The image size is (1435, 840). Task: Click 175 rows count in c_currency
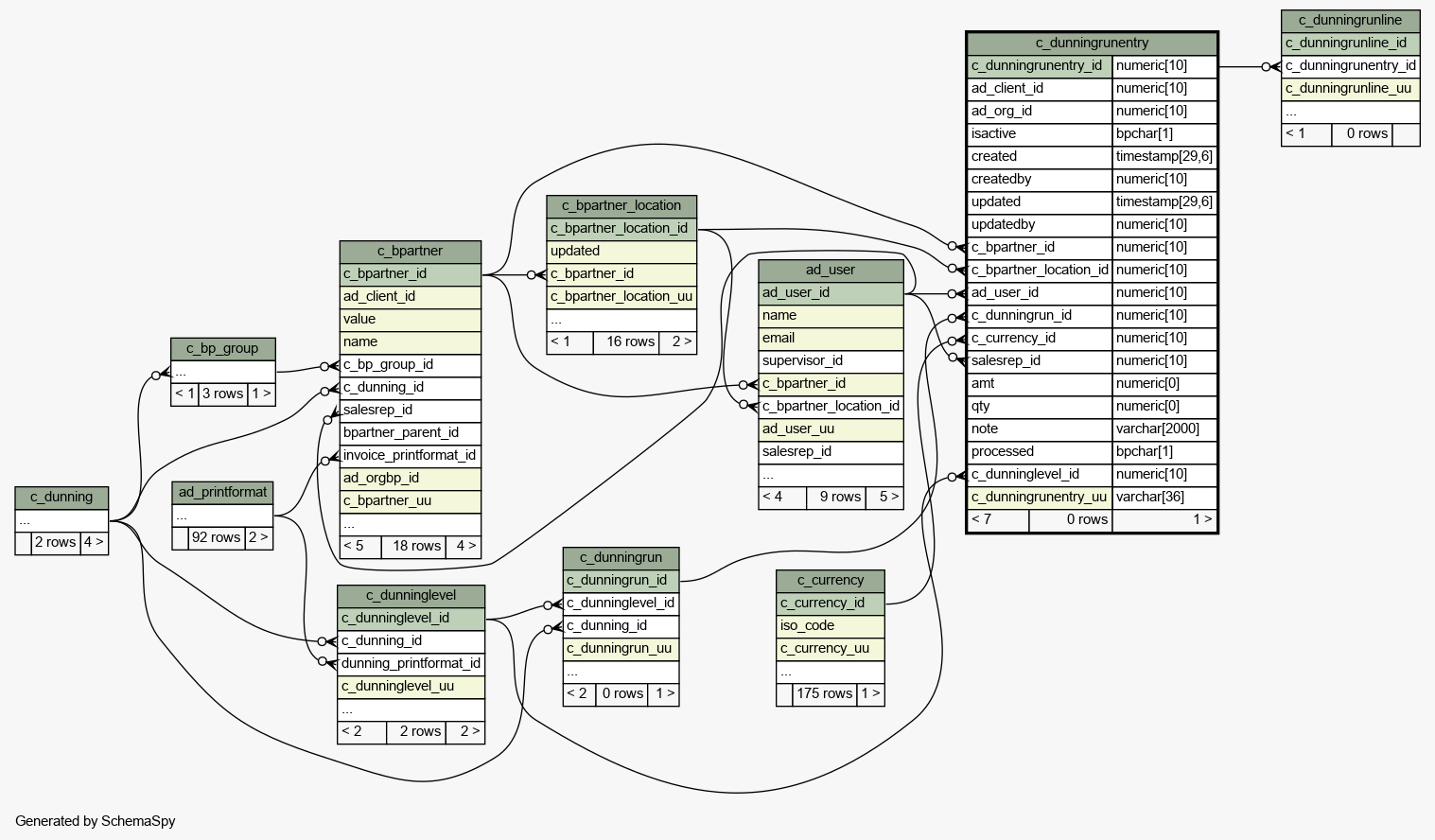(825, 693)
